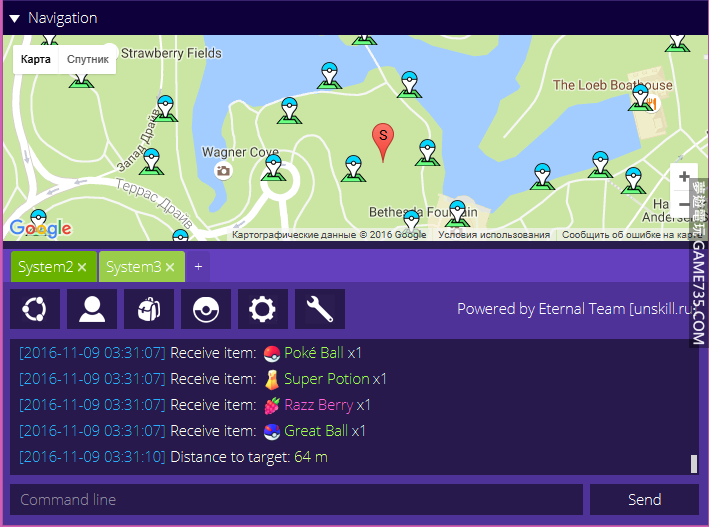Open the player profile icon button
The width and height of the screenshot is (709, 527).
(x=92, y=309)
